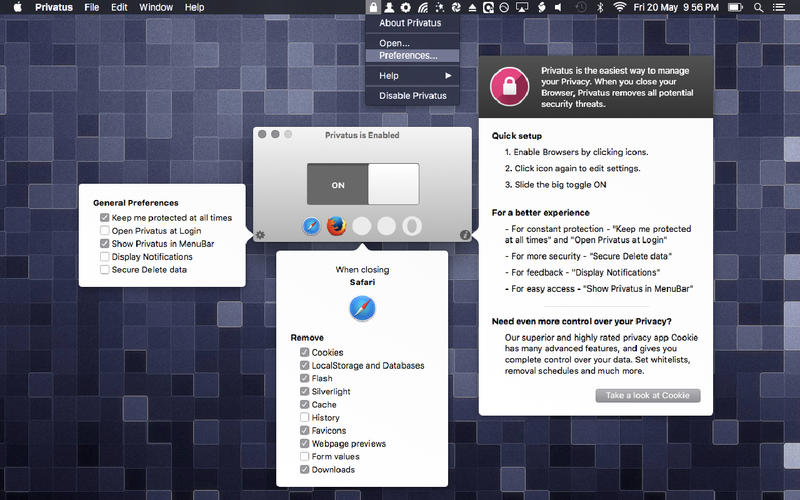
Task: Uncheck the Cache checkbox
Action: pos(305,404)
